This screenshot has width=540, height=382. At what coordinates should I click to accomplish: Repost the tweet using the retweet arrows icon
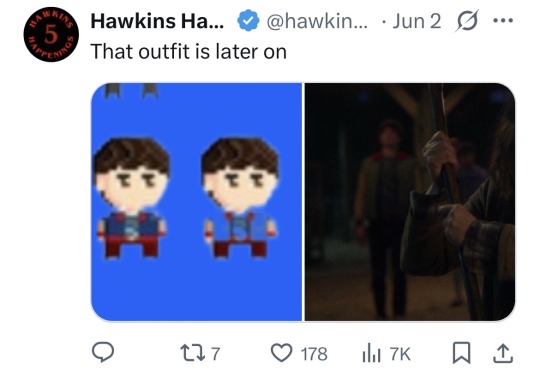193,353
